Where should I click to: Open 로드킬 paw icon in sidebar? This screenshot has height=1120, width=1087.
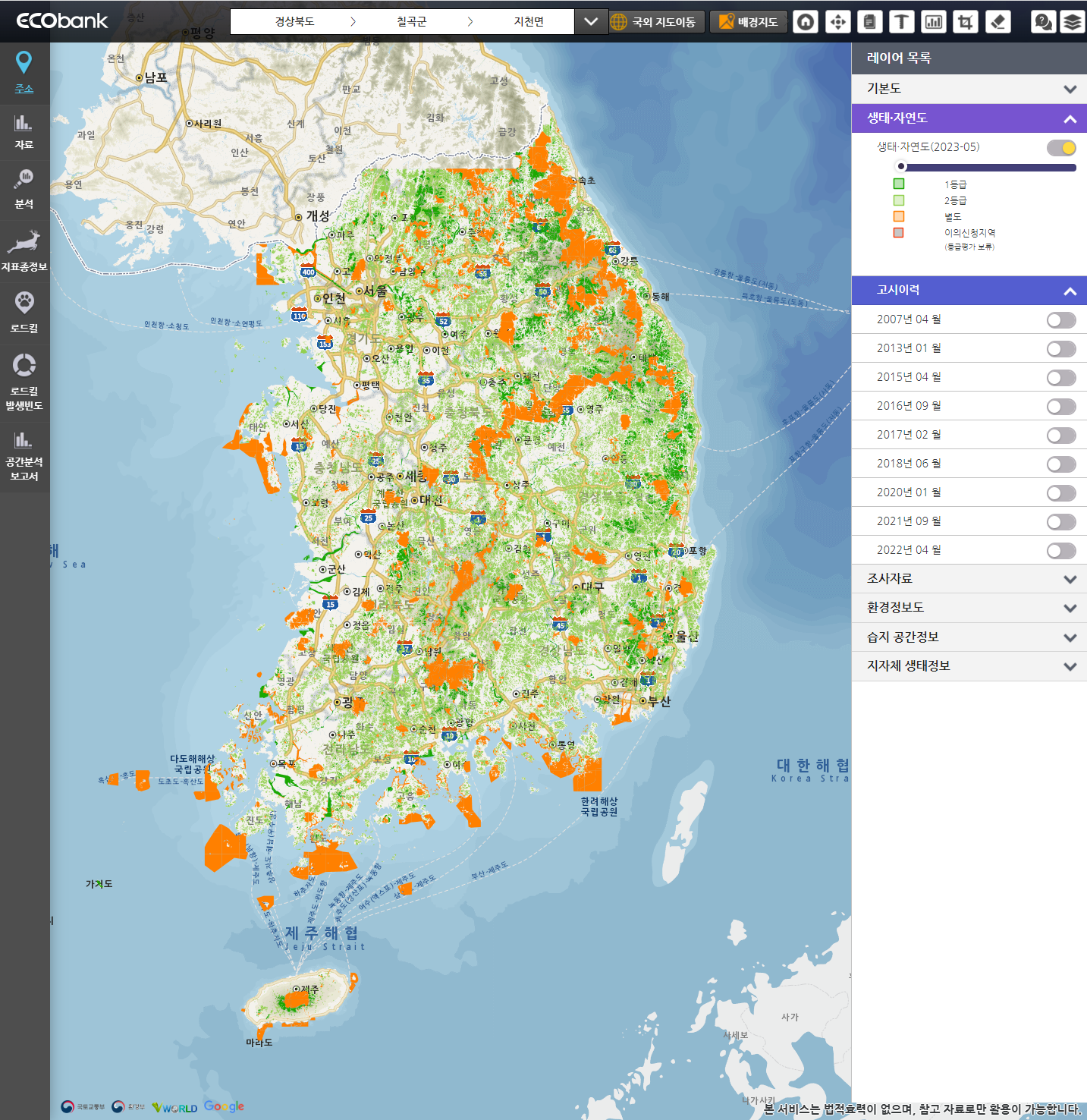click(24, 313)
